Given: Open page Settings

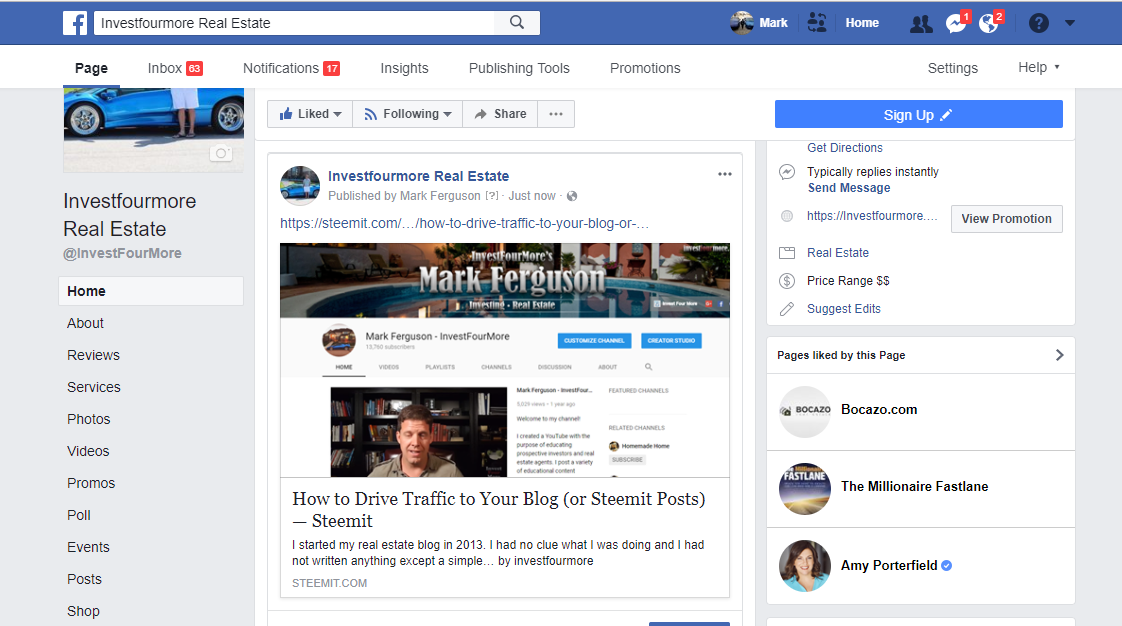Looking at the screenshot, I should (952, 68).
